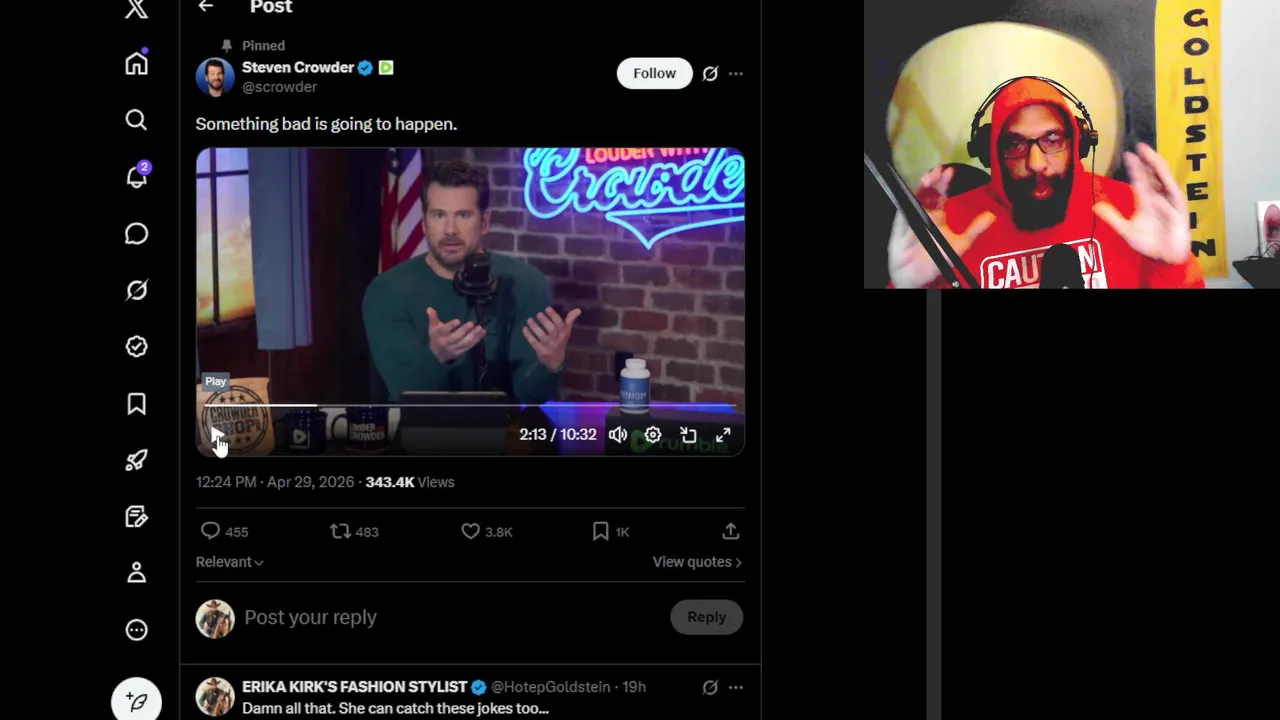Screen dimensions: 1280x720
Task: Open View quotes link
Action: tap(697, 562)
